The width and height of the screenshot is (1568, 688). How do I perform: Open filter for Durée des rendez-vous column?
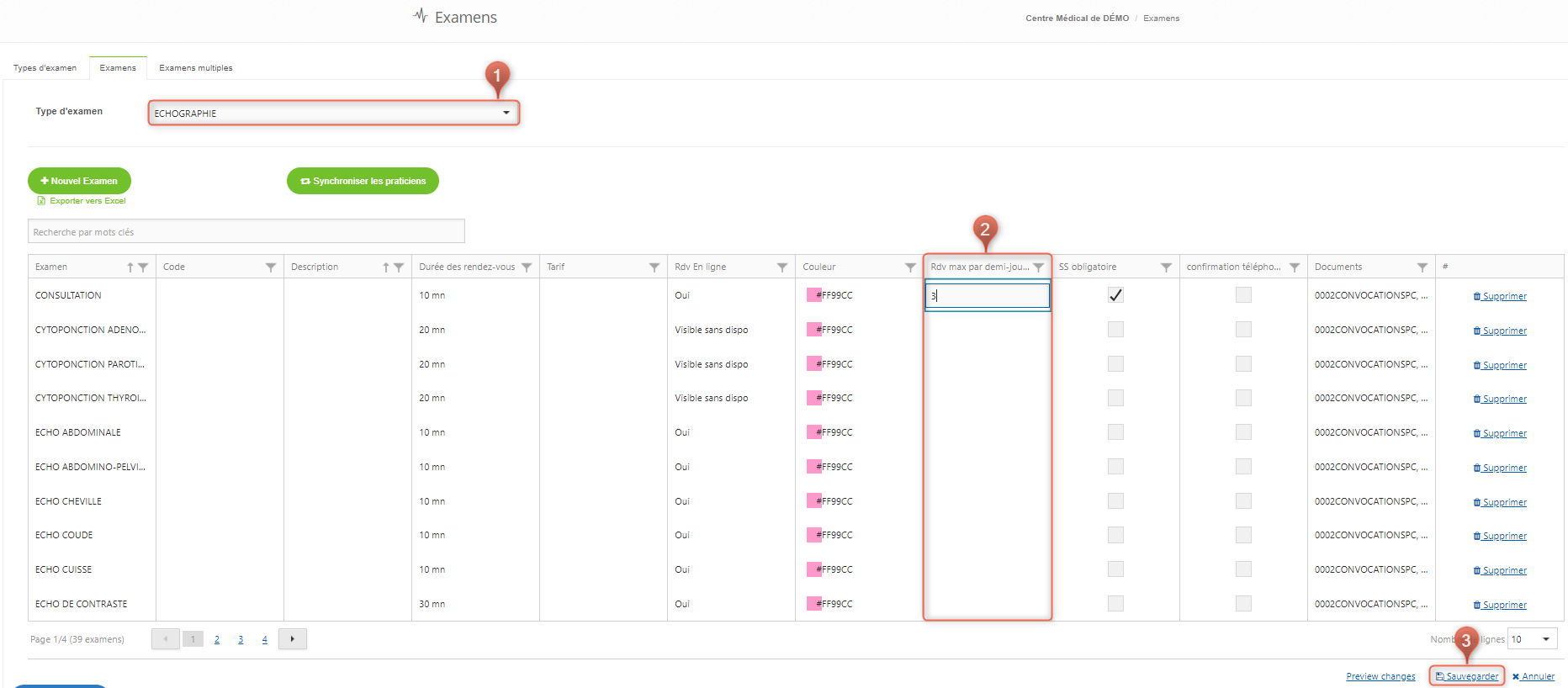527,267
